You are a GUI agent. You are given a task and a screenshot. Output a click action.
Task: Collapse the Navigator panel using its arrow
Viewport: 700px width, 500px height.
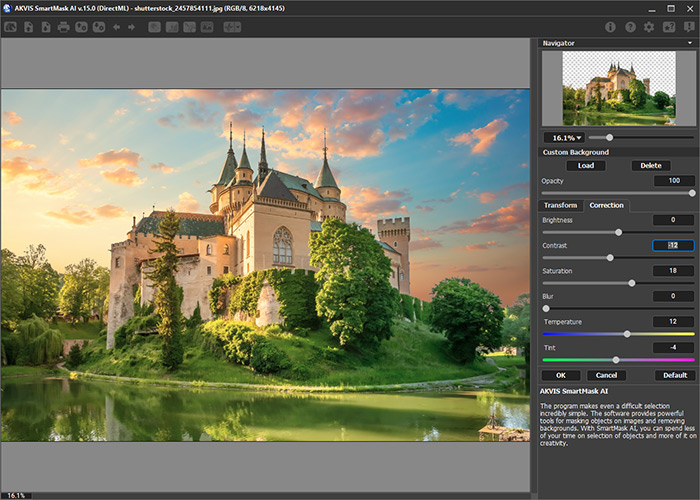point(689,44)
